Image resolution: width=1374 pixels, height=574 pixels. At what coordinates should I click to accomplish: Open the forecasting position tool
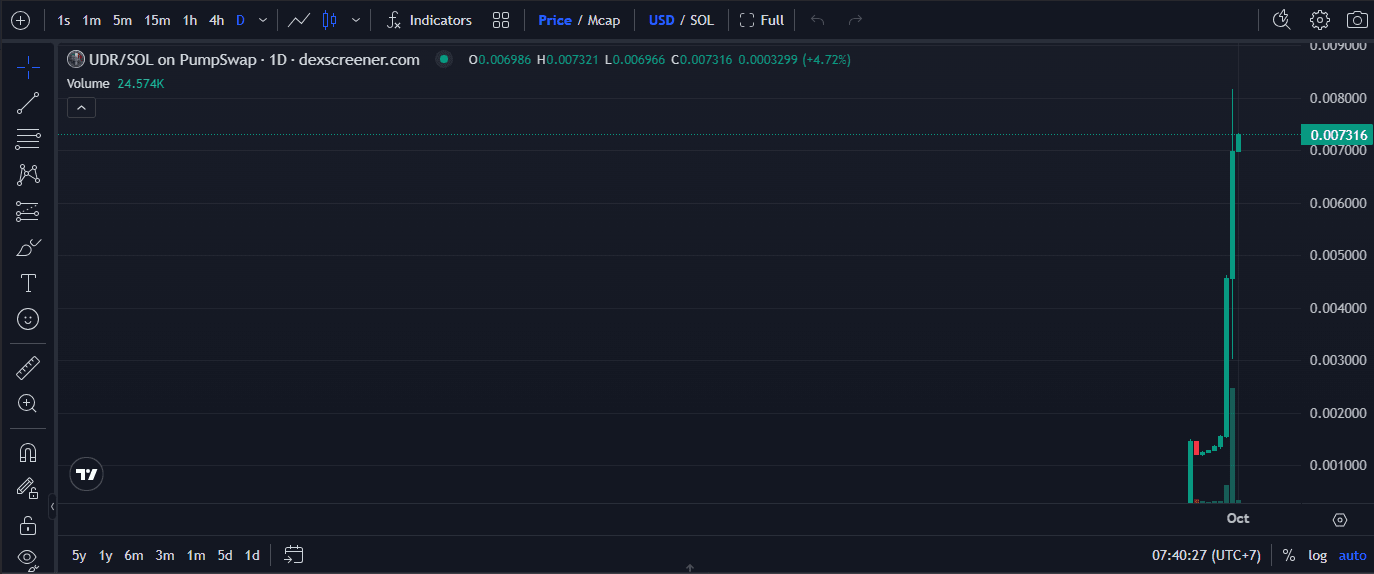click(28, 211)
